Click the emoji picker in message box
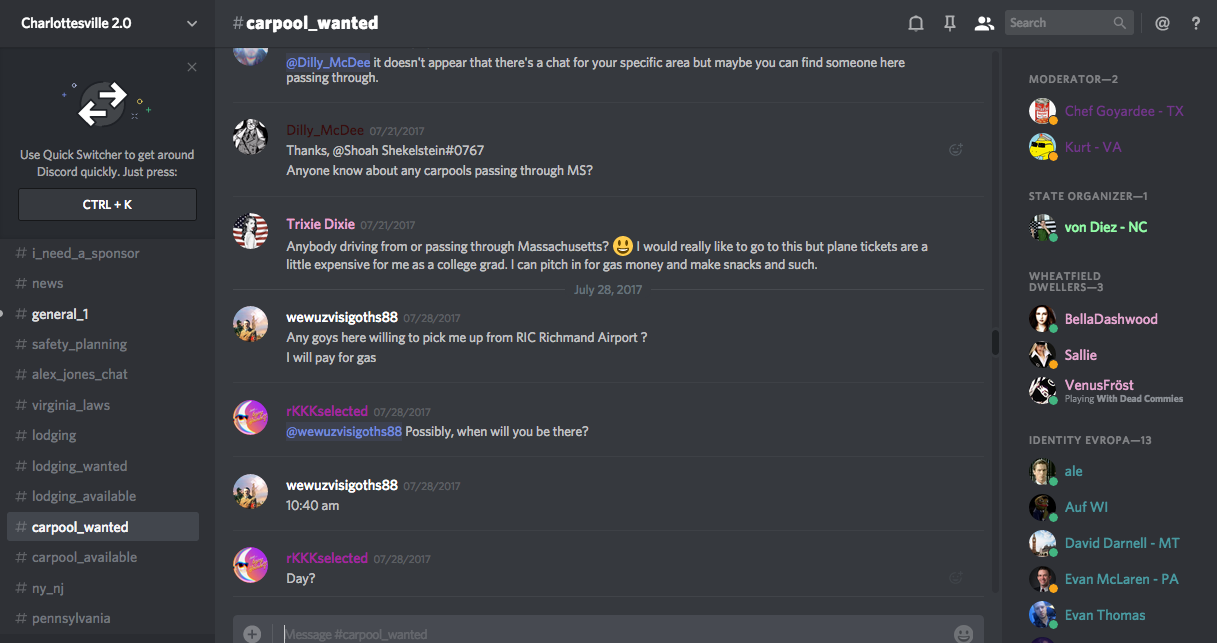Image resolution: width=1217 pixels, height=643 pixels. point(963,633)
